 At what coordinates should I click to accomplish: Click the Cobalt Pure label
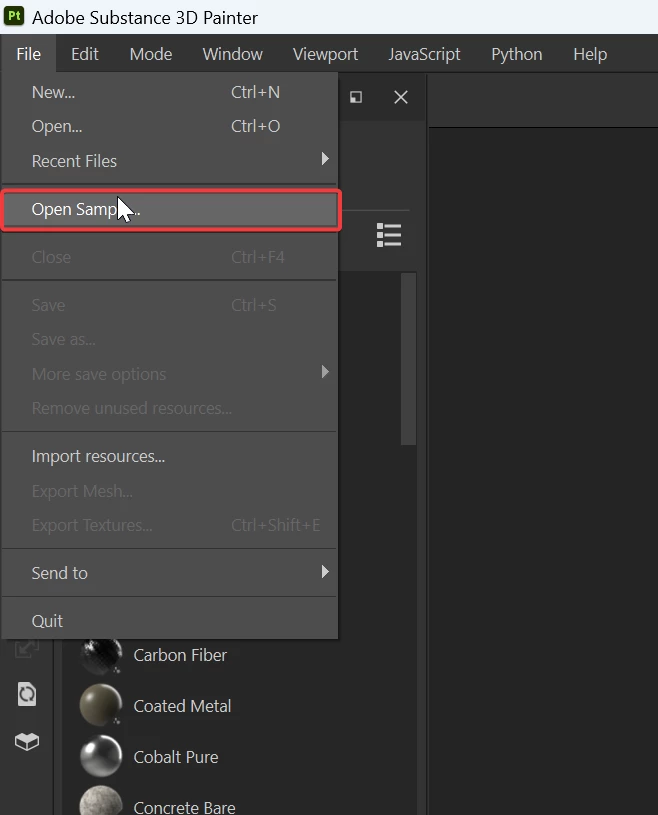[176, 757]
